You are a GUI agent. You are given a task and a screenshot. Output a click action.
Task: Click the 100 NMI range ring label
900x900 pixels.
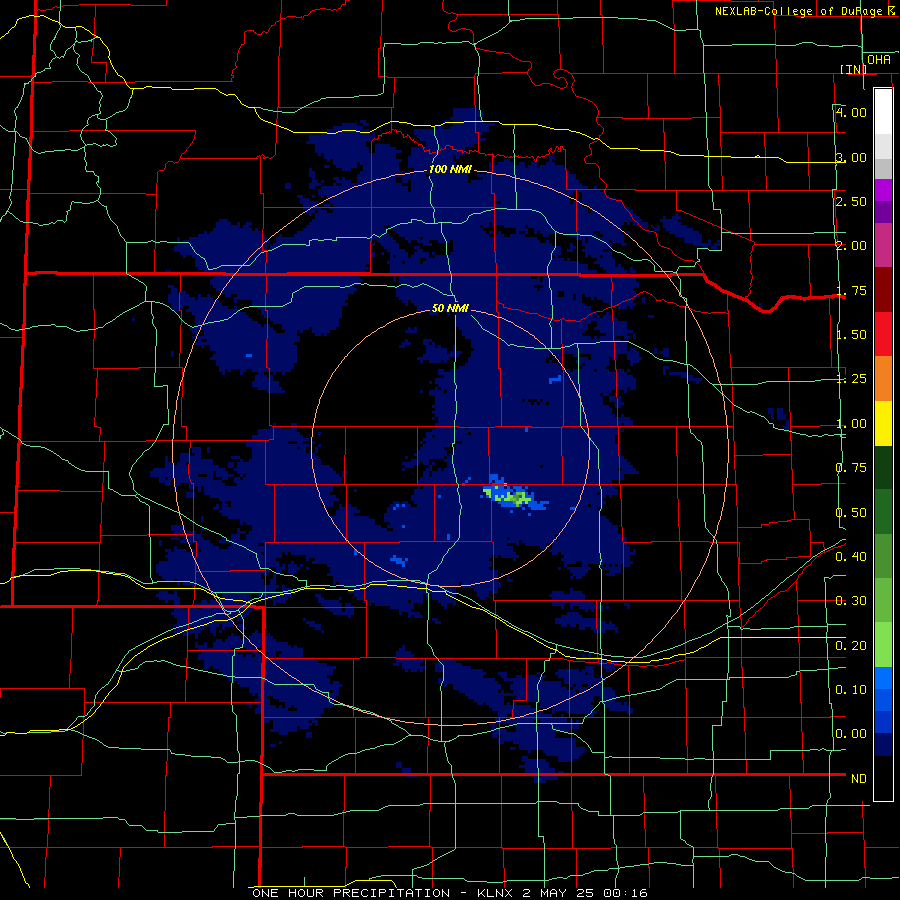click(451, 169)
